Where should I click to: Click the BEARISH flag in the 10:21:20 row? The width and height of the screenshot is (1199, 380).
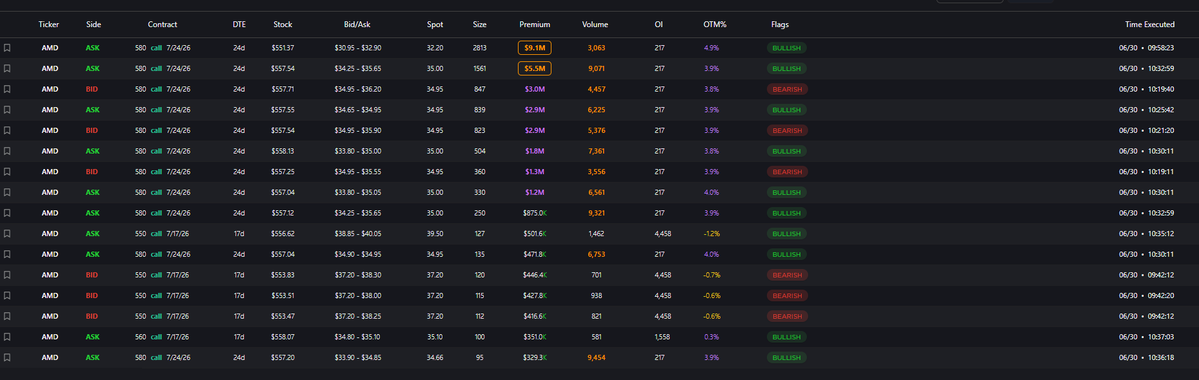(x=787, y=130)
